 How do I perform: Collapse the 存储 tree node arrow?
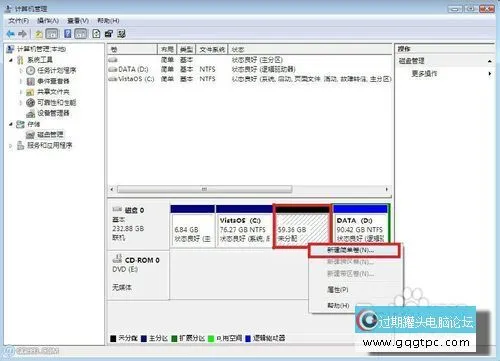point(11,124)
